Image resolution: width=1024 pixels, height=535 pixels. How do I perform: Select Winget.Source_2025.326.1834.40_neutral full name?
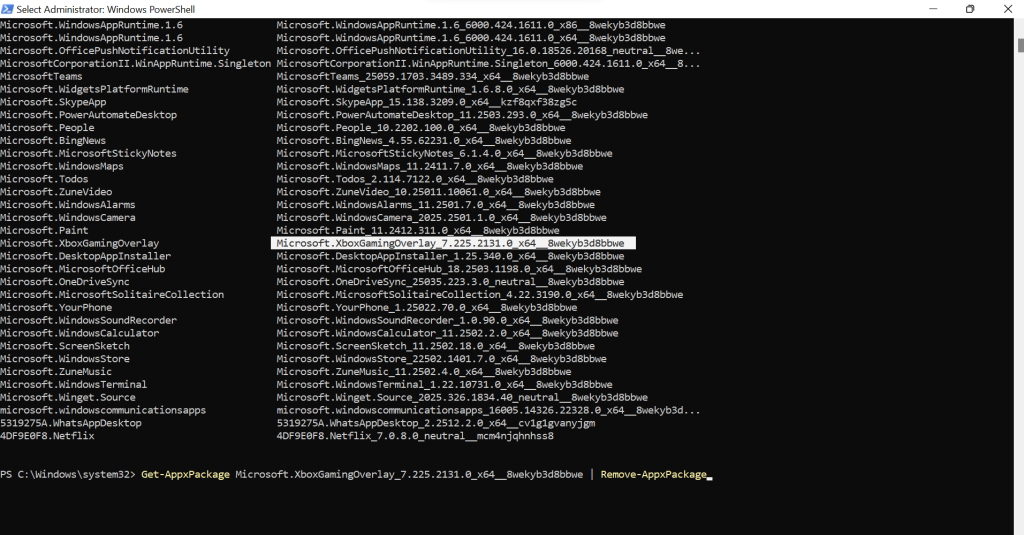pos(462,397)
